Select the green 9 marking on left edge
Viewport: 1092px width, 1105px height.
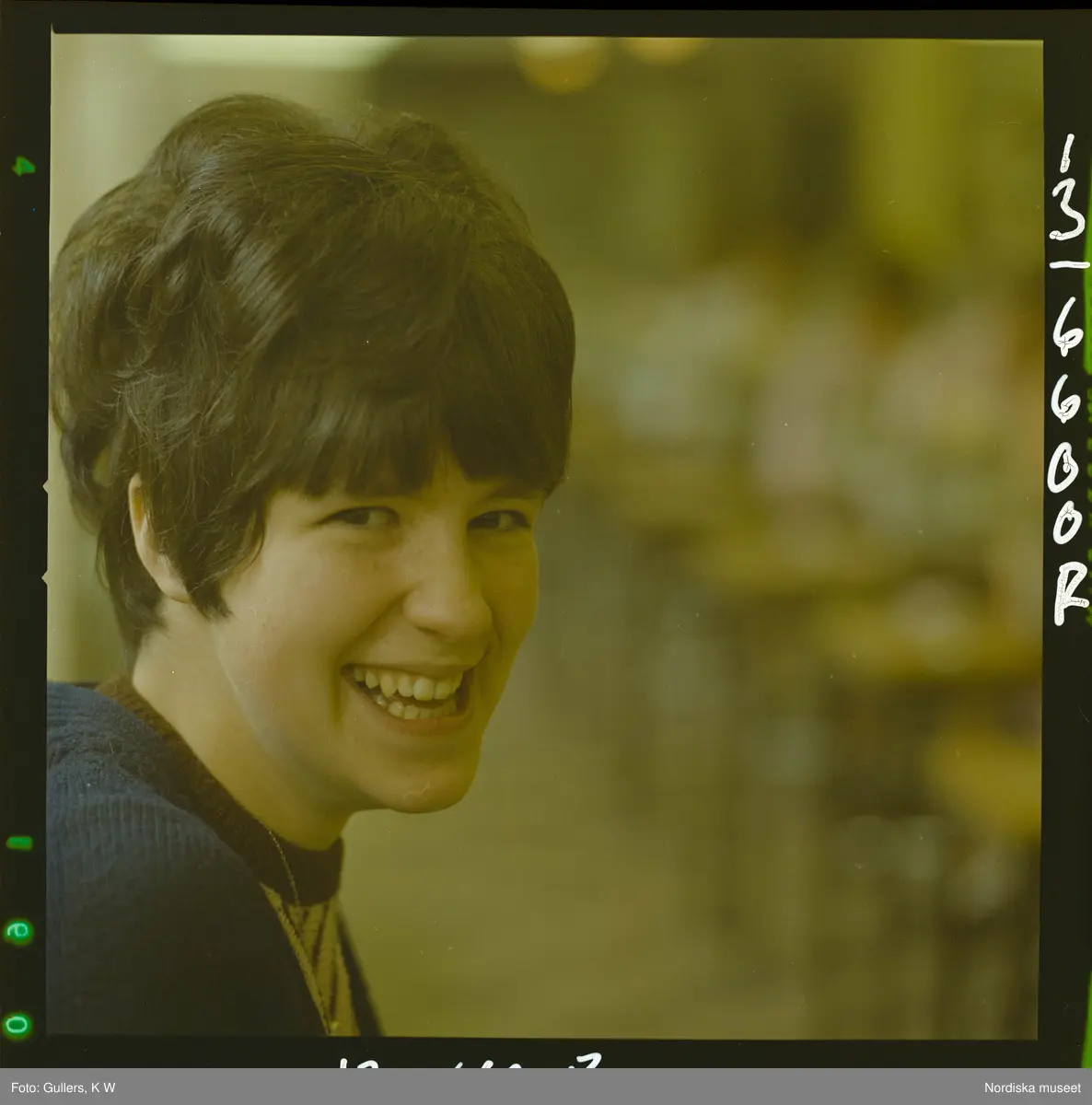(x=18, y=932)
